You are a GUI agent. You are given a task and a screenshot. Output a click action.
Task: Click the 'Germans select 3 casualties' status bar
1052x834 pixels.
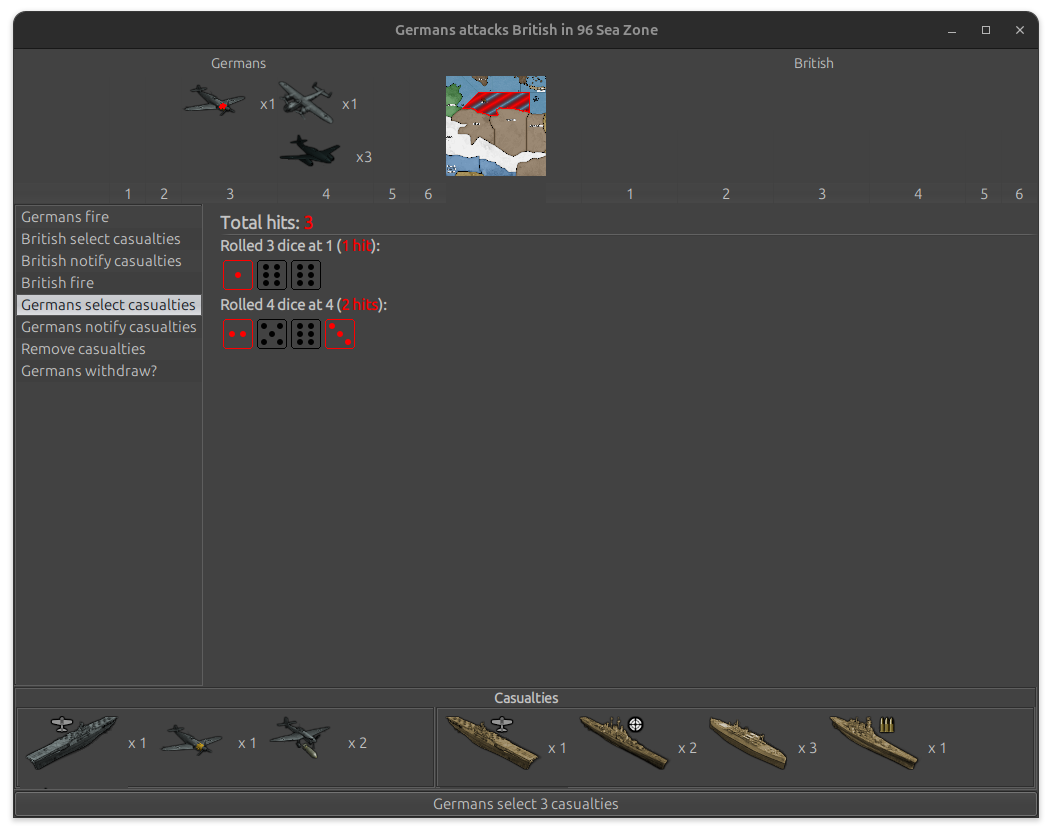click(x=526, y=804)
